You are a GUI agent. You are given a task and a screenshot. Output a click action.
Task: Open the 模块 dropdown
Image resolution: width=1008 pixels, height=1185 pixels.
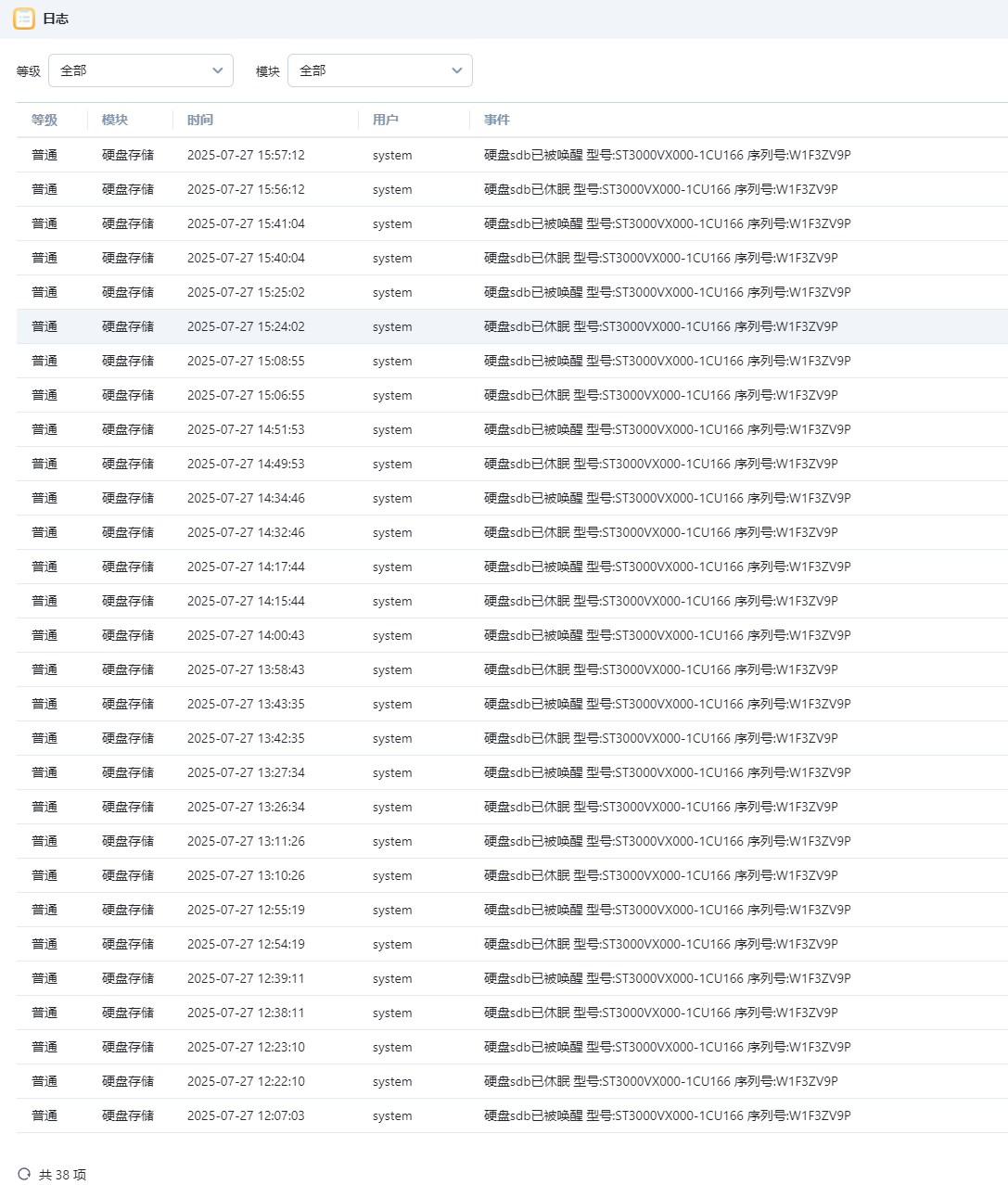click(380, 70)
